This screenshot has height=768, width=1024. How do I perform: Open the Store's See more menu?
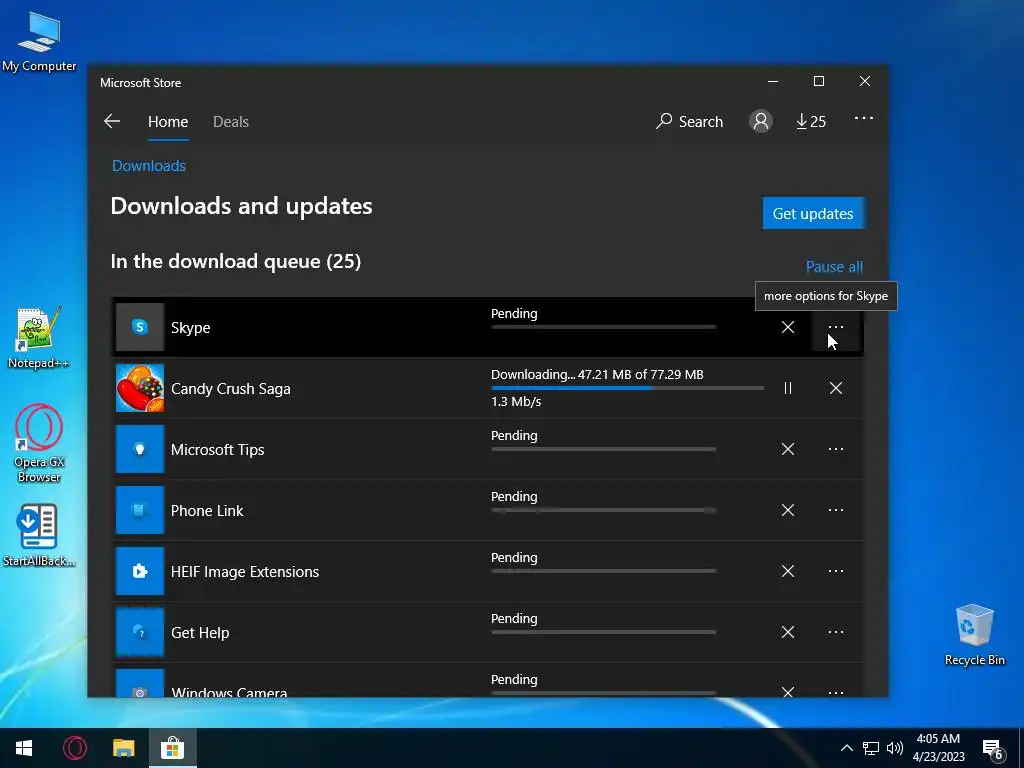coord(863,118)
